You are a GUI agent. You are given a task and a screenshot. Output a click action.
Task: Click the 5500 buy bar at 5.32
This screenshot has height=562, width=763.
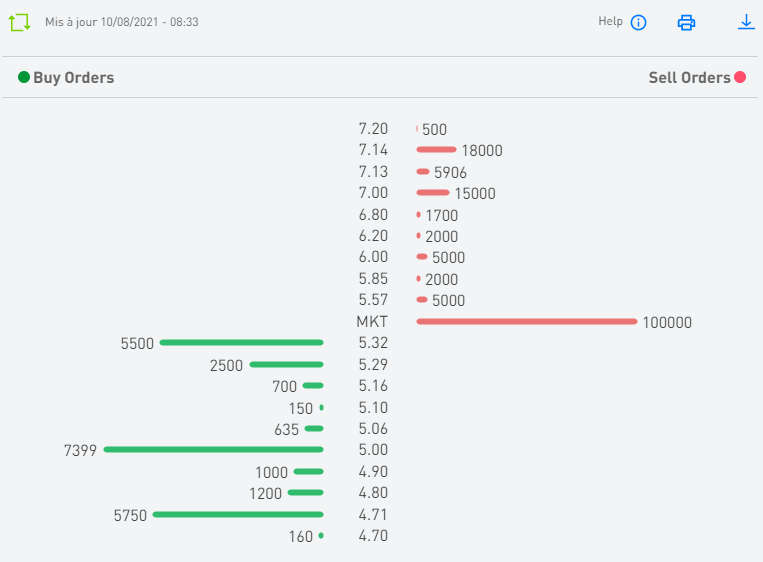[x=241, y=342]
